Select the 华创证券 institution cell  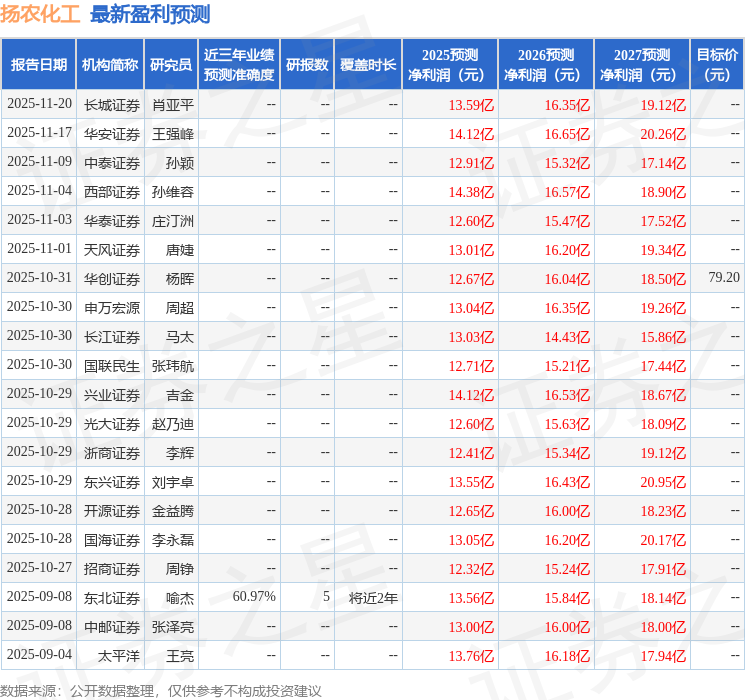pos(112,279)
